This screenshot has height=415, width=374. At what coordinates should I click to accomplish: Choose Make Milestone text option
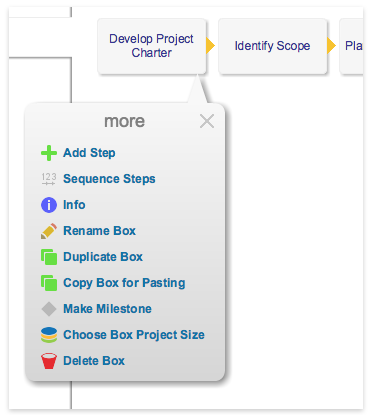[x=107, y=309]
